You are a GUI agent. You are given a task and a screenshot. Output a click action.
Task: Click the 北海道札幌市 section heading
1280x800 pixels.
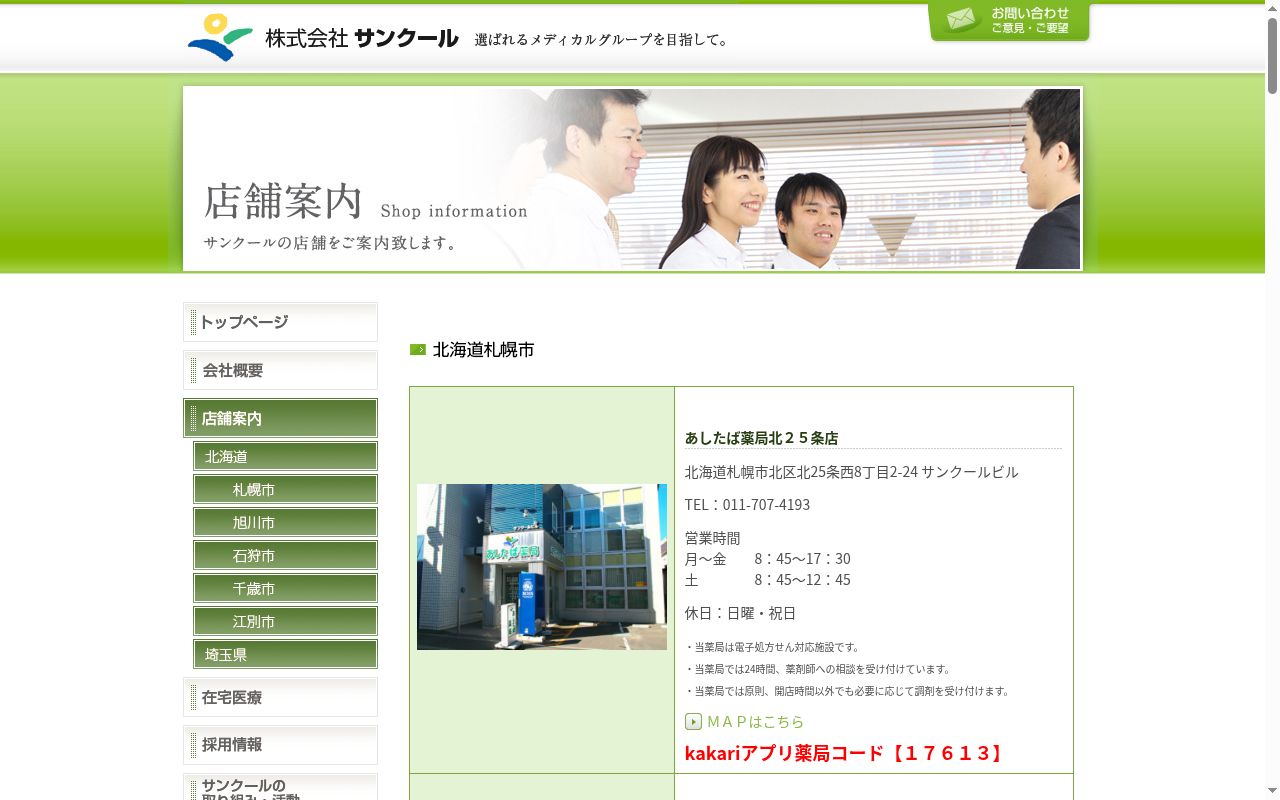coord(483,350)
